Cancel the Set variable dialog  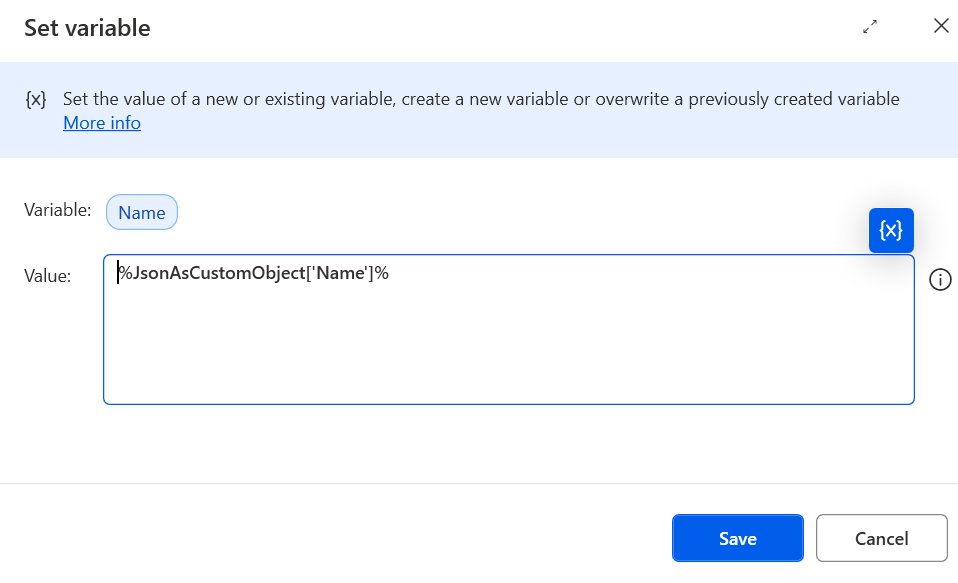(x=882, y=538)
